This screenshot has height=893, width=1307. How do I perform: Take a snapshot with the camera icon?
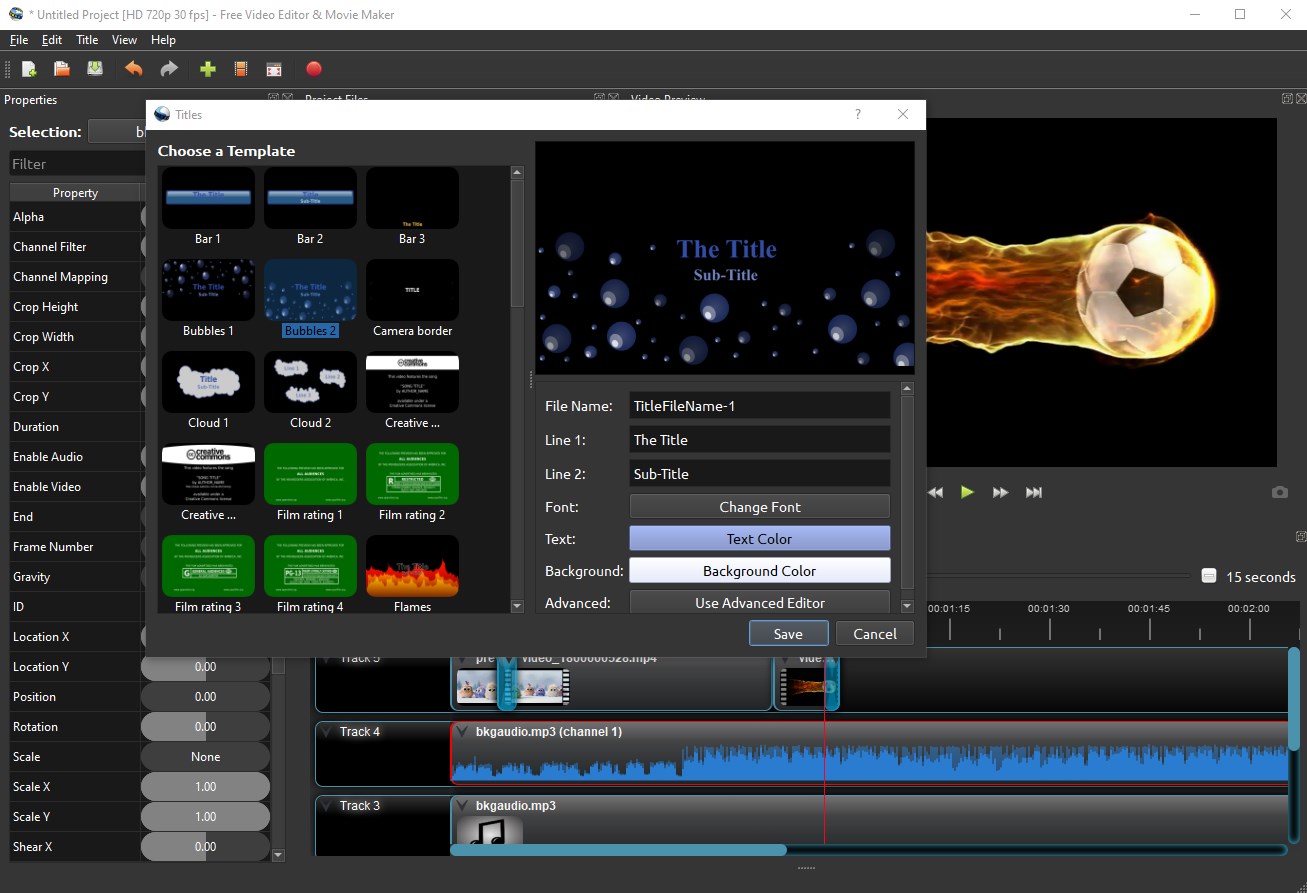point(1279,492)
